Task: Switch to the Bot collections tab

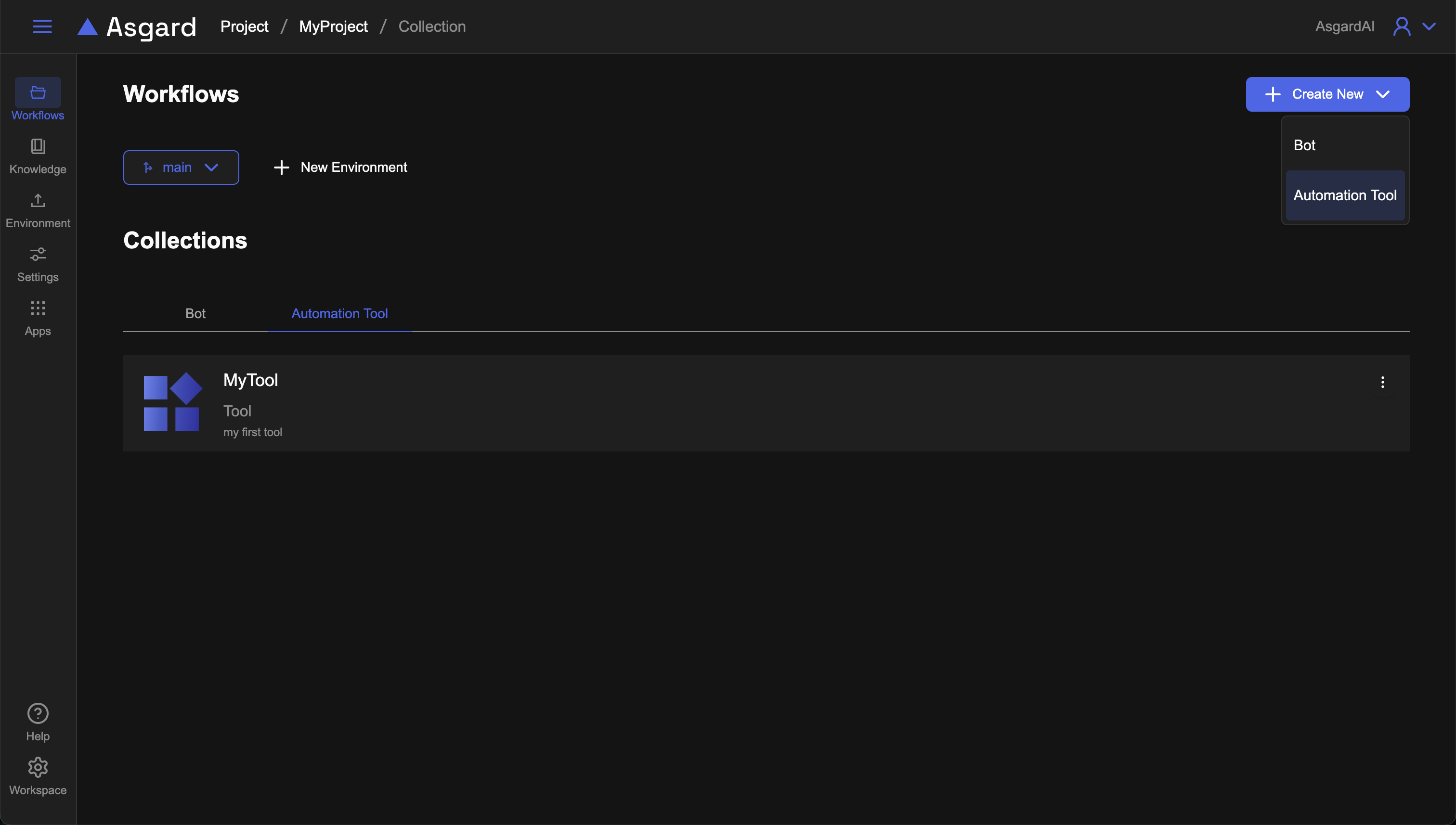Action: [x=195, y=313]
